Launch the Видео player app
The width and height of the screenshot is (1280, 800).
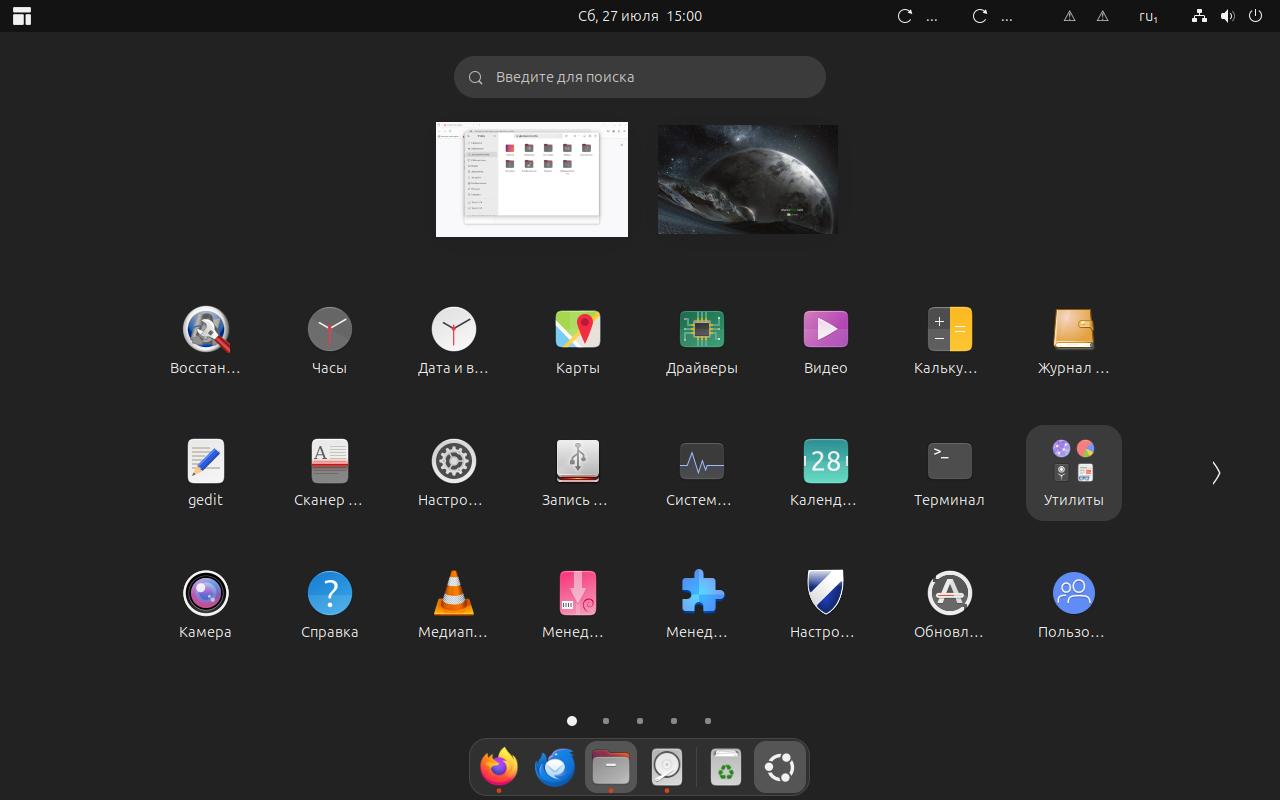coord(826,329)
